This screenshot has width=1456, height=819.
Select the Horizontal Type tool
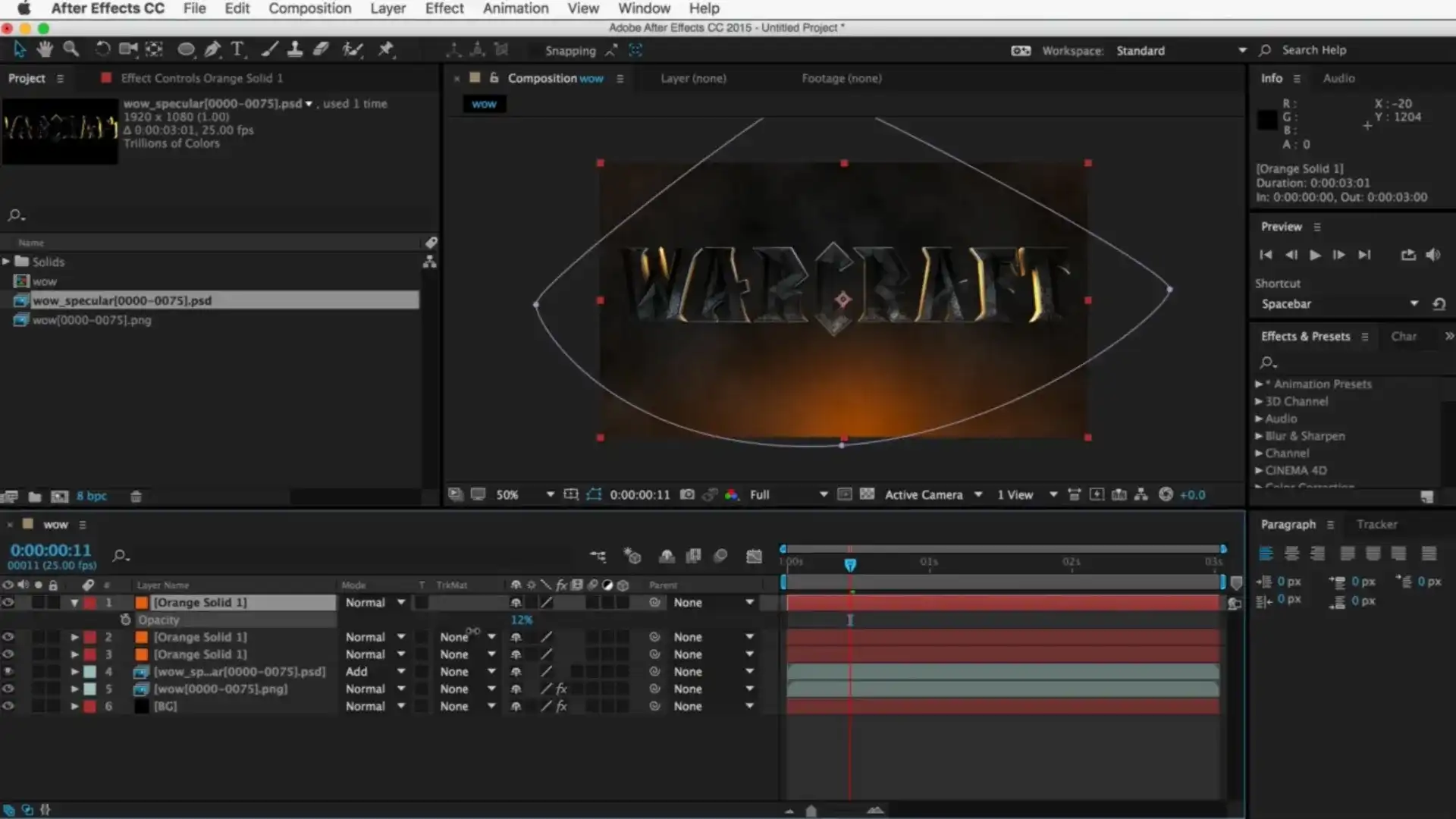pos(238,50)
